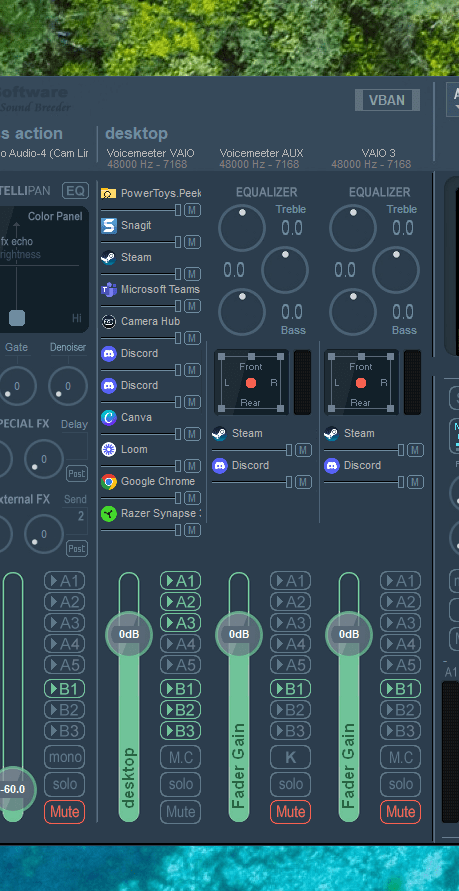The image size is (459, 891).
Task: Click the Steam icon in the desktop app list
Action: pos(109,257)
